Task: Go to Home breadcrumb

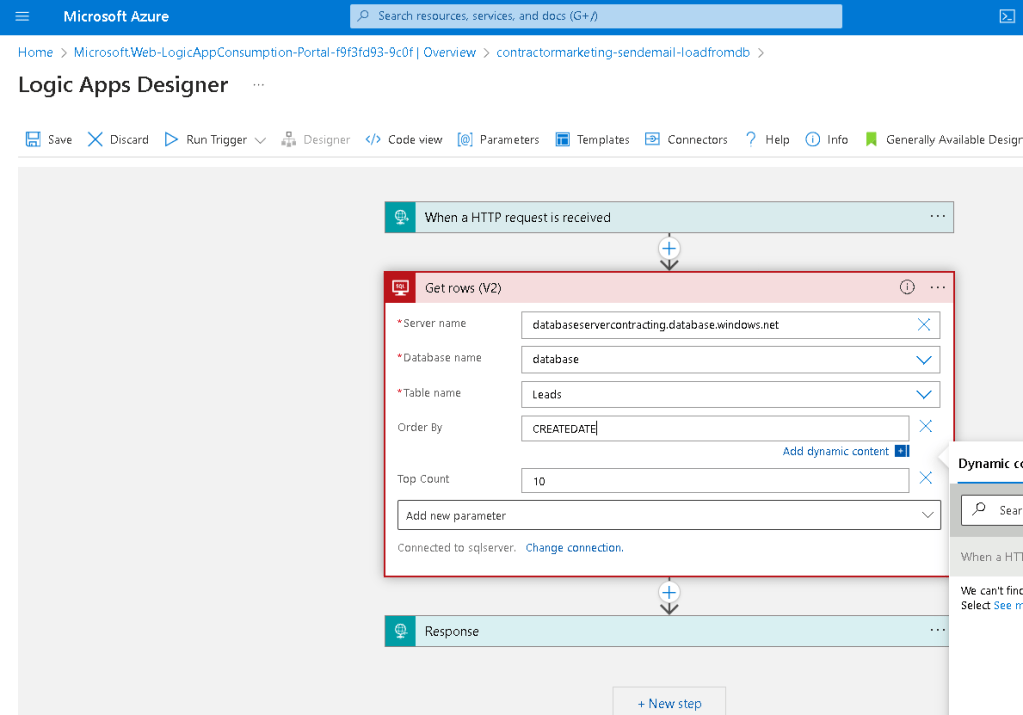Action: (x=35, y=52)
